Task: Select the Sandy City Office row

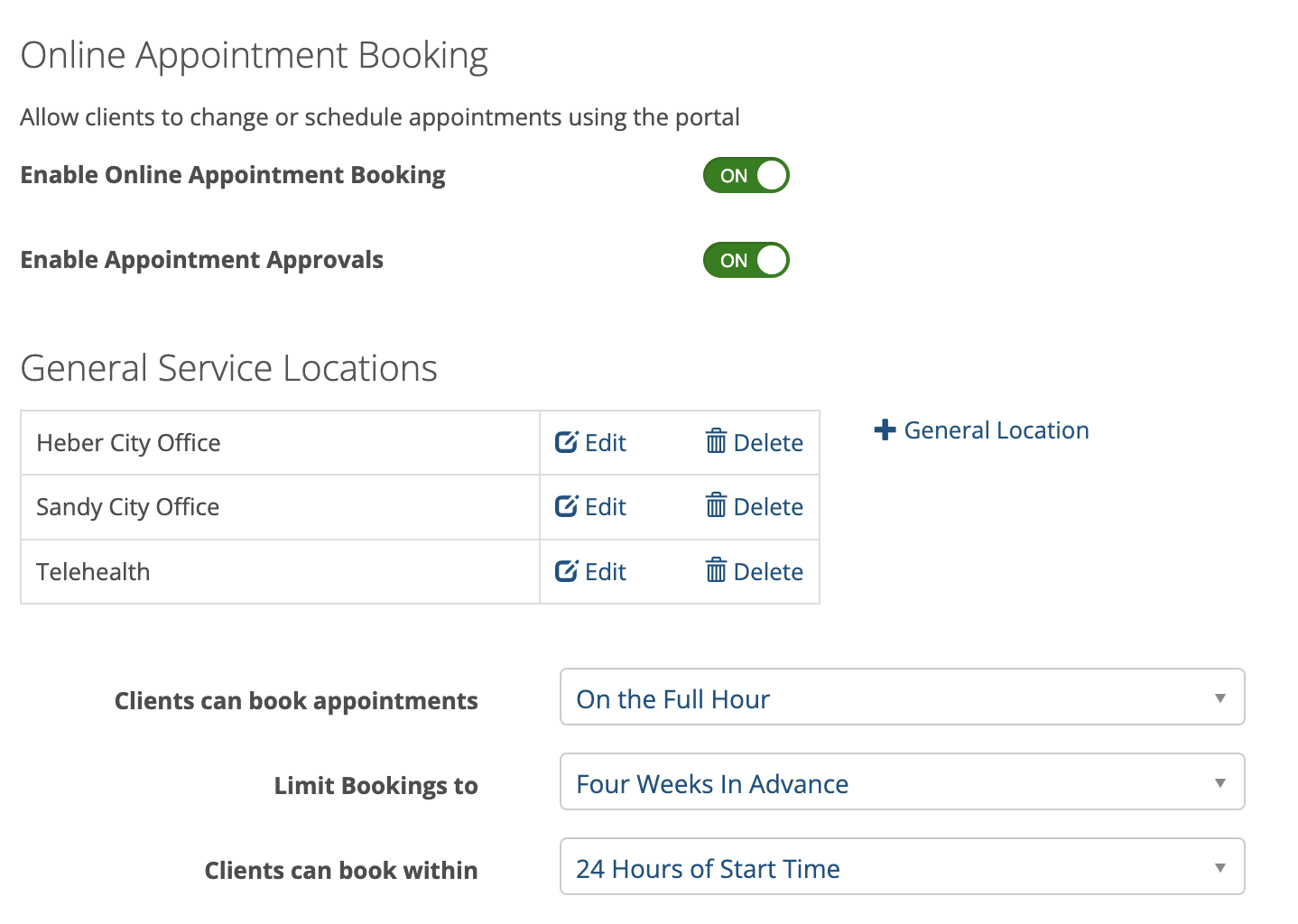Action: 271,507
